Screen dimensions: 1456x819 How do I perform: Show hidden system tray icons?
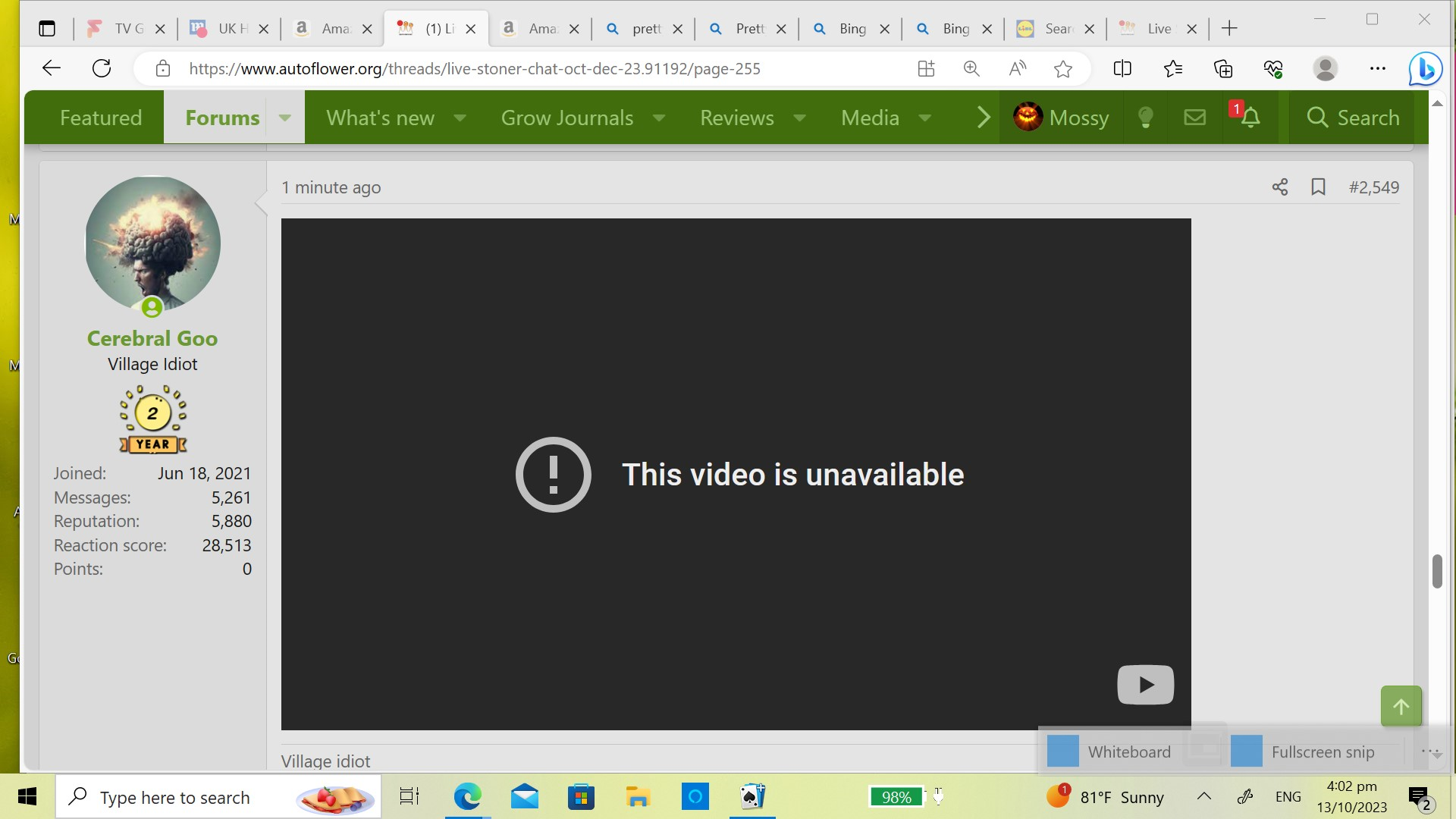[x=1203, y=796]
